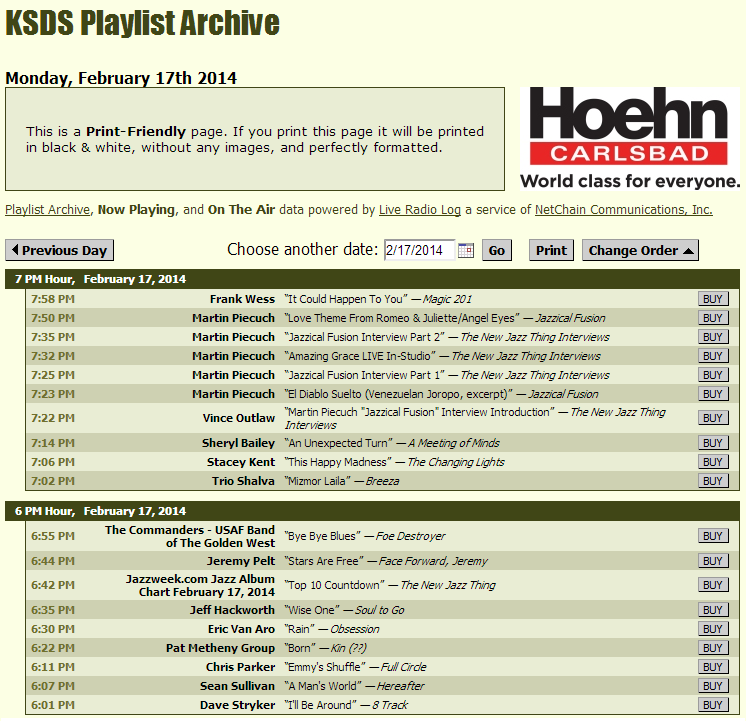Buy Pat Metheny Group "Born"
The width and height of the screenshot is (748, 721).
pyautogui.click(x=713, y=648)
